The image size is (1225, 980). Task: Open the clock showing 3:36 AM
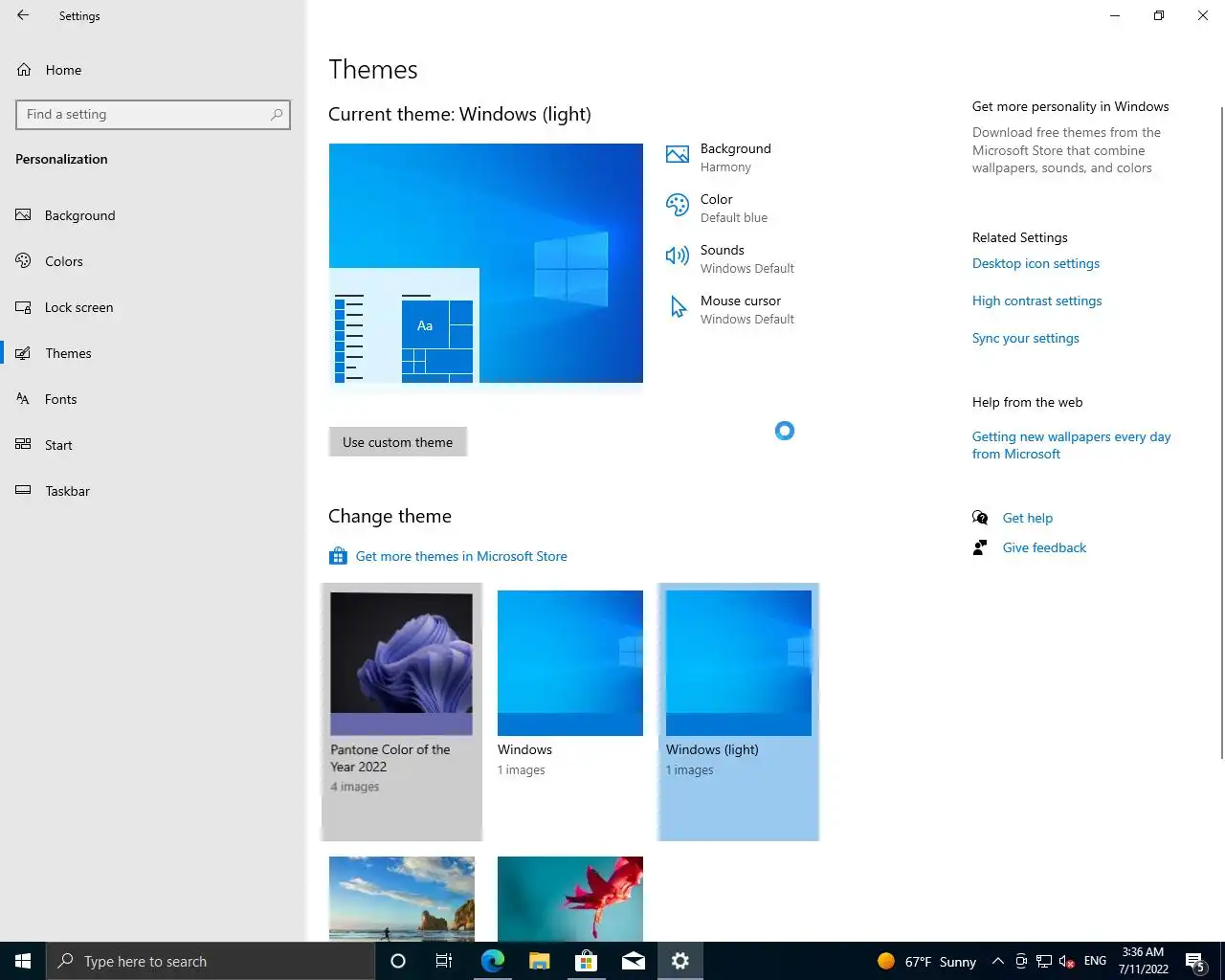point(1144,961)
